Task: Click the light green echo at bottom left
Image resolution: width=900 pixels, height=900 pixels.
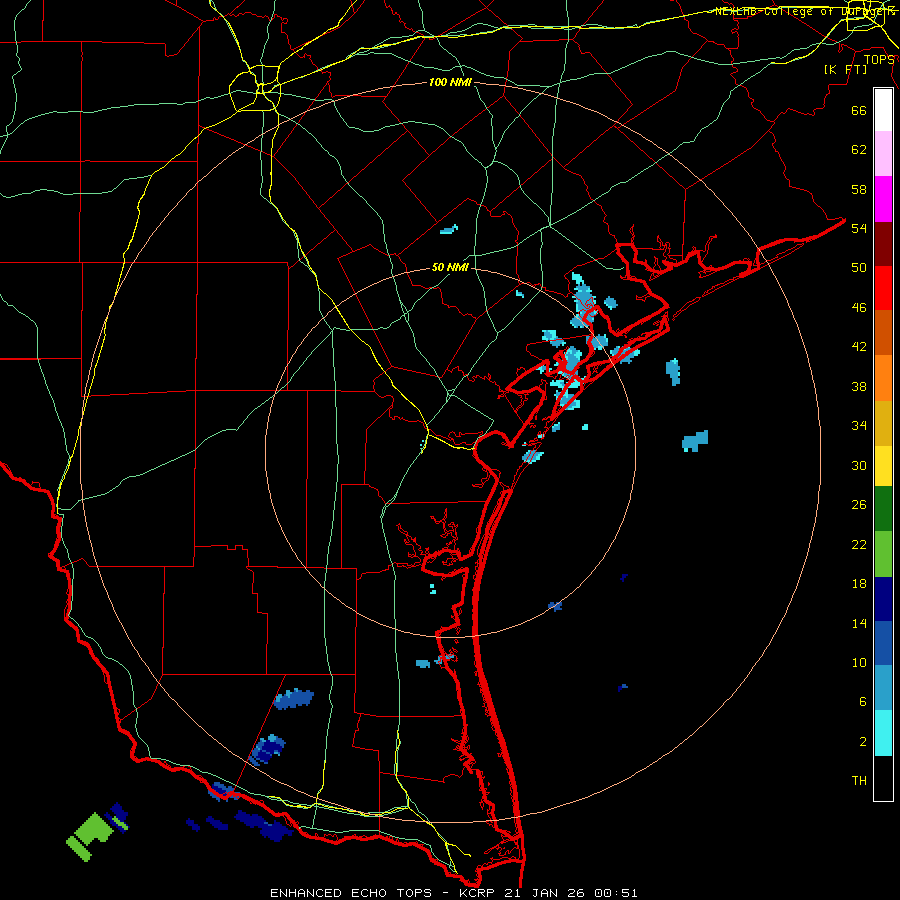Action: [x=93, y=835]
